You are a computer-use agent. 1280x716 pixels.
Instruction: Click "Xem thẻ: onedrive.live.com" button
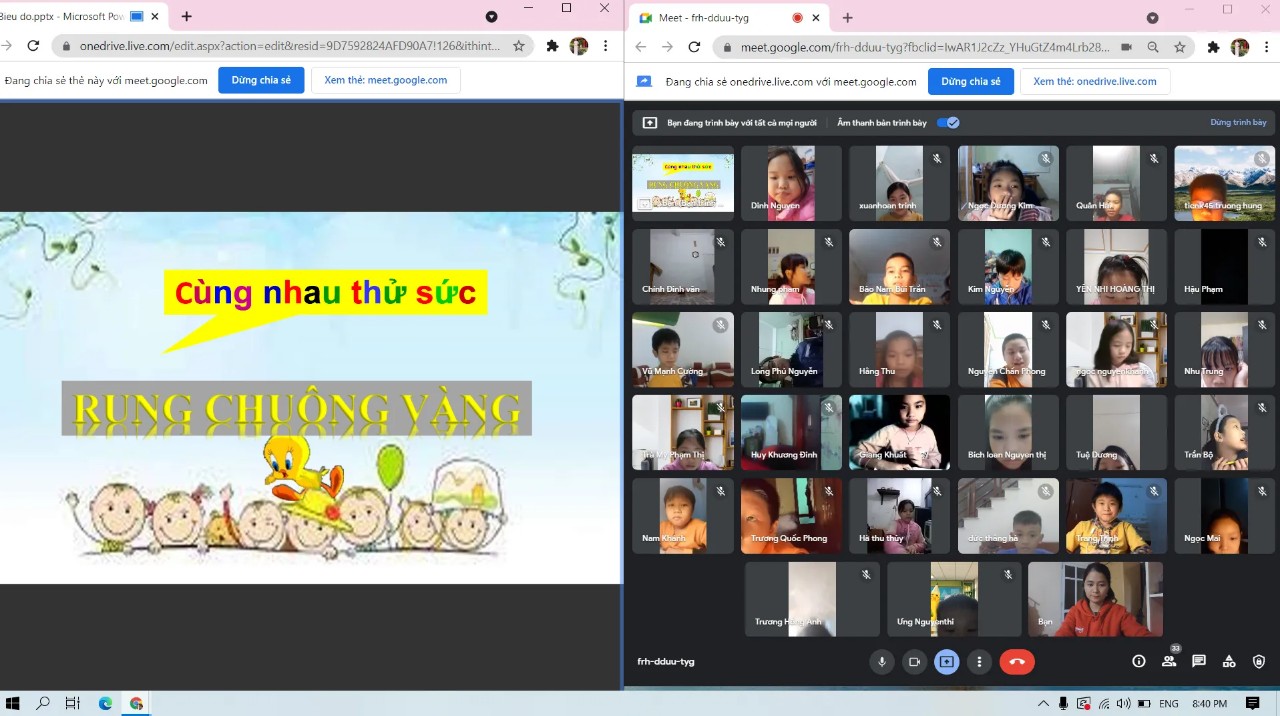pyautogui.click(x=1094, y=81)
